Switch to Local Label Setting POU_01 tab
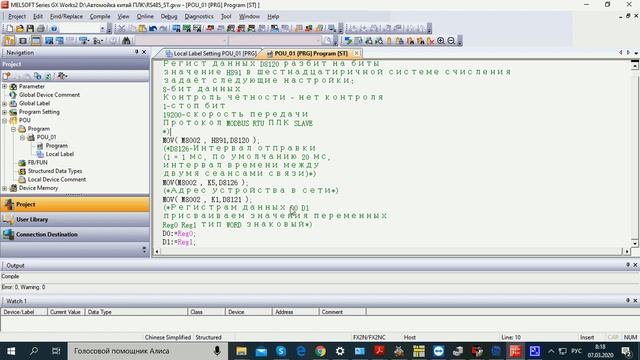The width and height of the screenshot is (640, 360). click(x=211, y=53)
